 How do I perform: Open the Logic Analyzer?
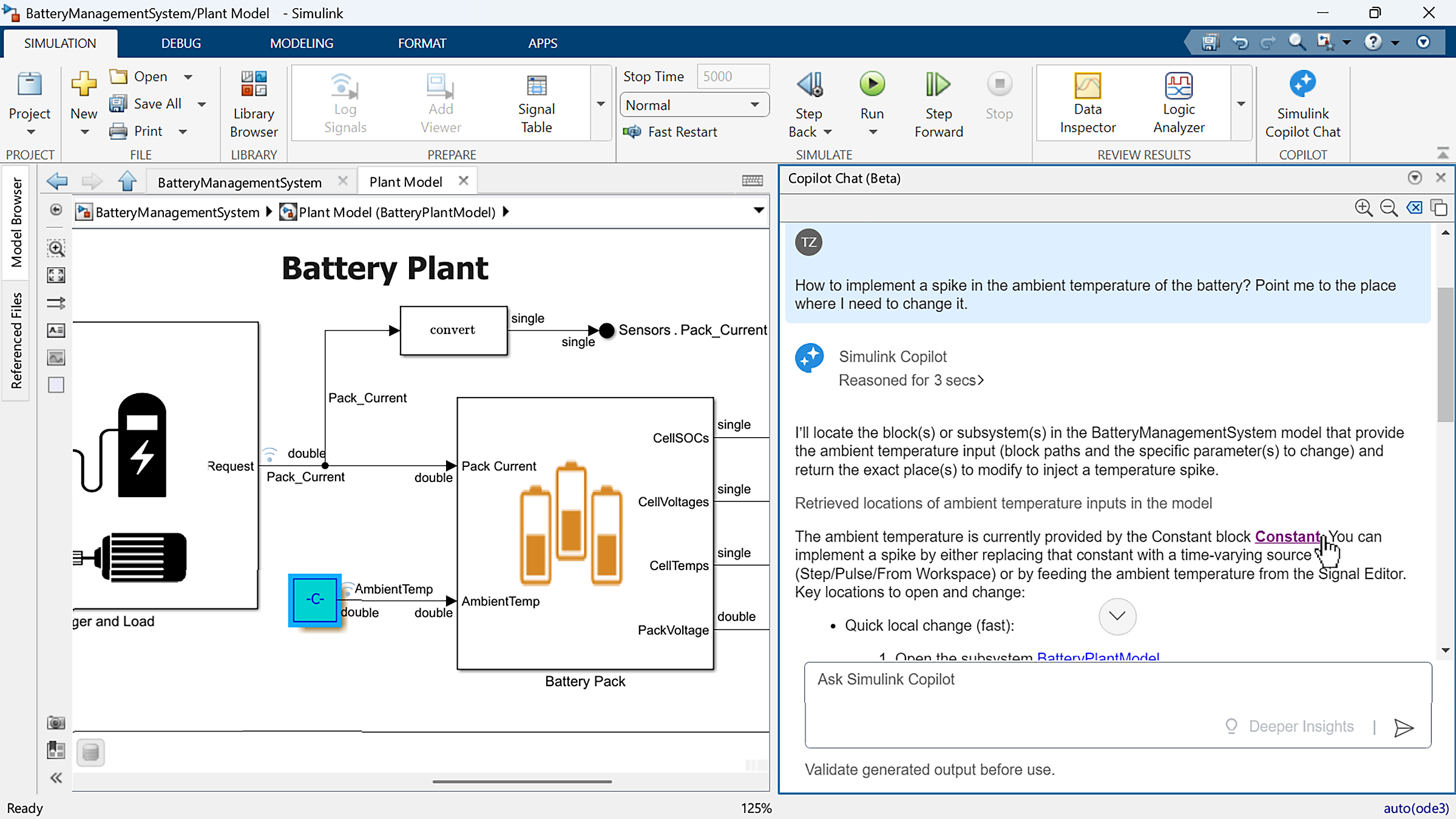pyautogui.click(x=1177, y=102)
